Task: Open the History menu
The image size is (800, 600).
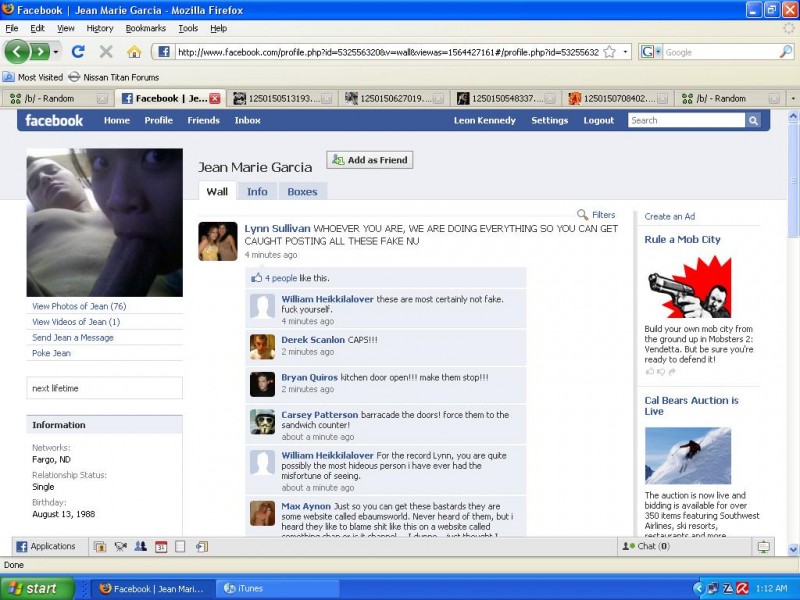Action: 99,28
